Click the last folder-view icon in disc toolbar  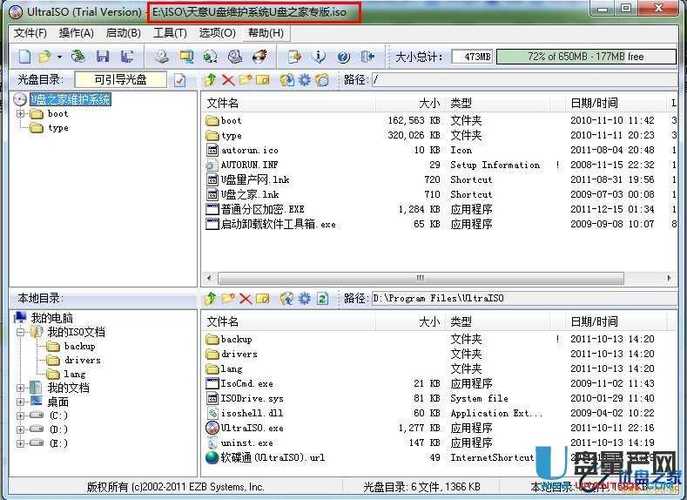[x=322, y=80]
